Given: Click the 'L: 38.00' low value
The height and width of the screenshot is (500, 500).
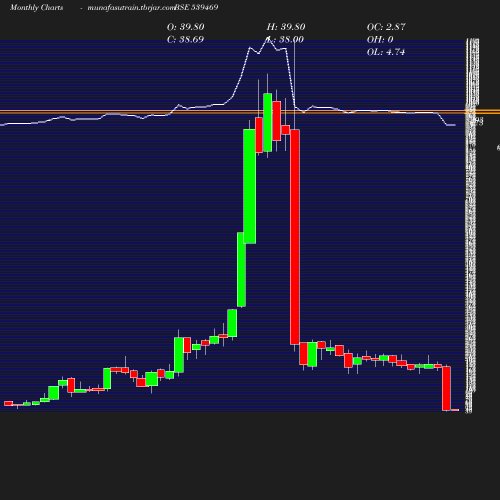Looking at the screenshot, I should click(x=285, y=39).
